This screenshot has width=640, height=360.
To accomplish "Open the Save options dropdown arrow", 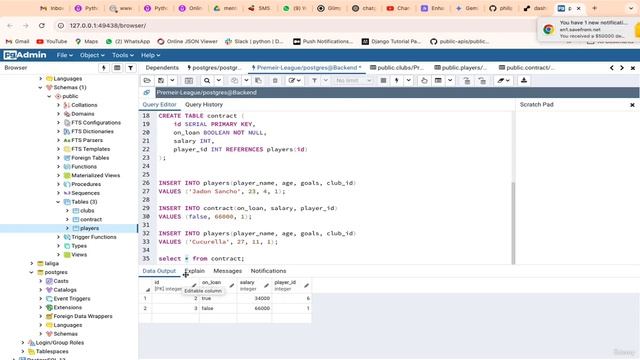I will (x=172, y=80).
